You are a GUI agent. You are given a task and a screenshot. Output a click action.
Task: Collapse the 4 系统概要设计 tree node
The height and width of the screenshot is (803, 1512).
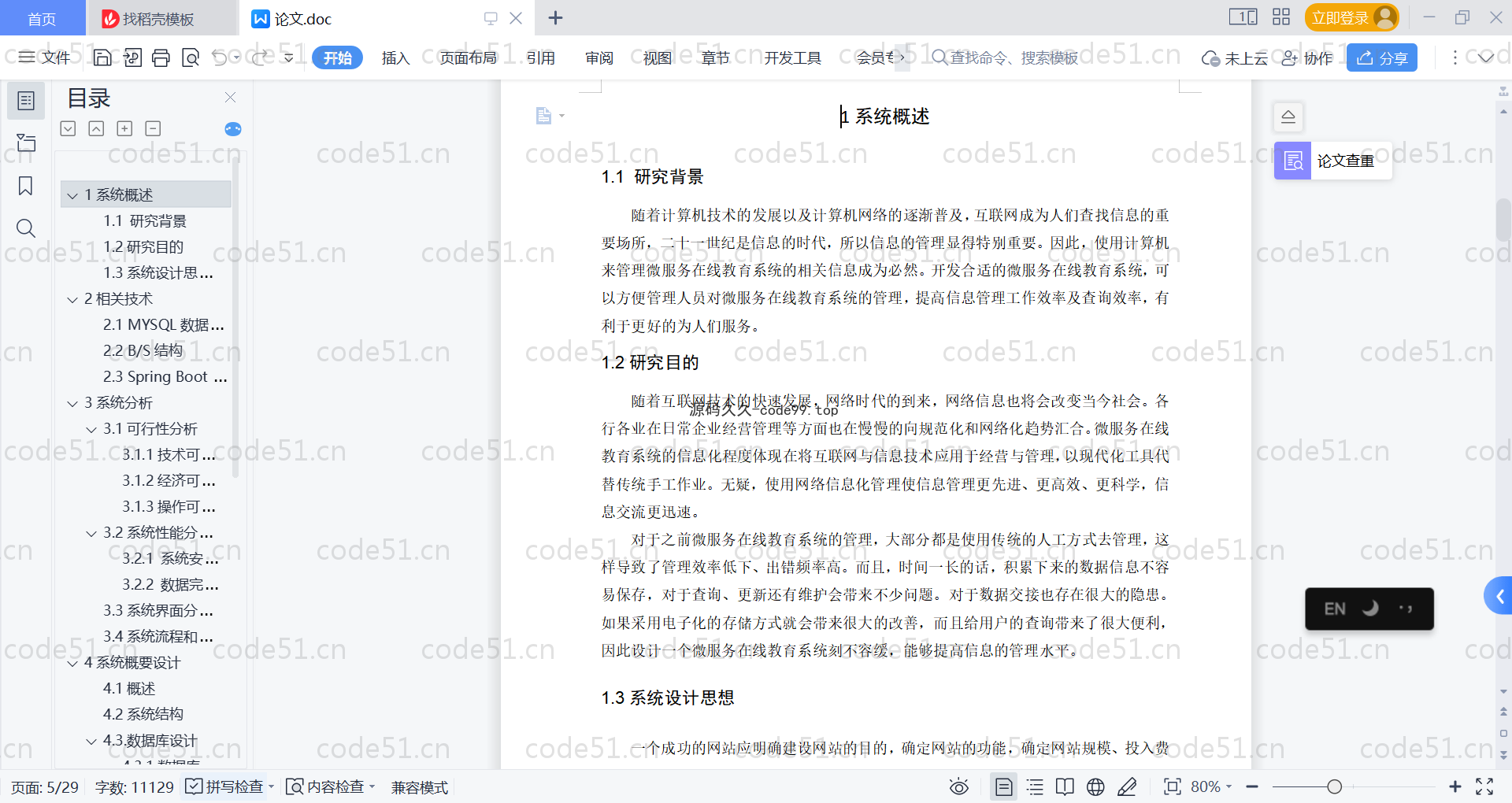(72, 663)
